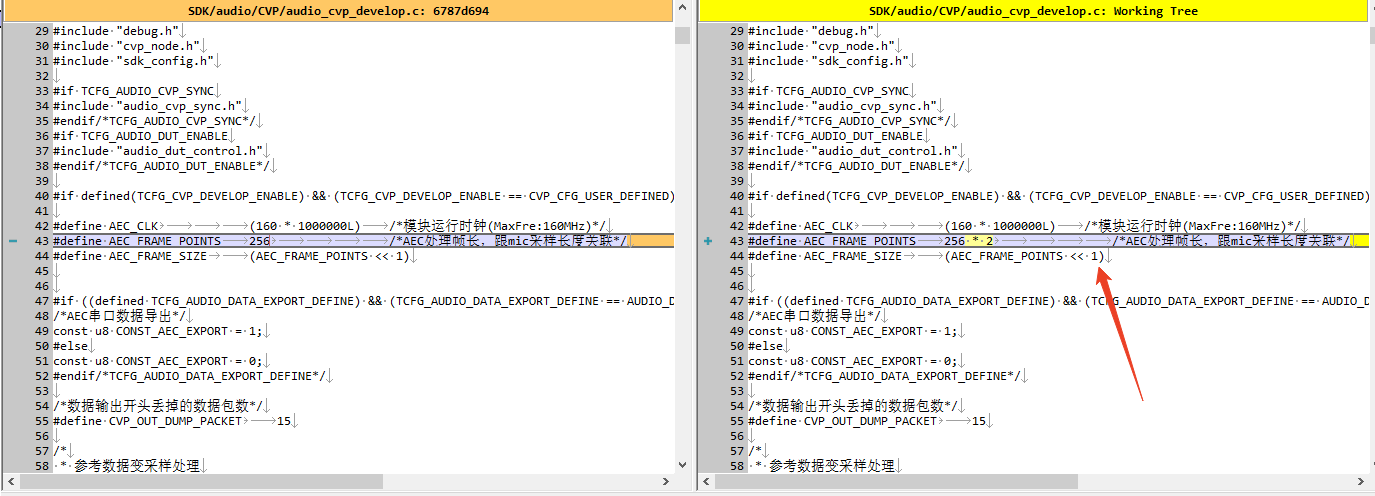Click the left pane vertical scrollbar thumb
This screenshot has width=1375, height=496.
(682, 35)
